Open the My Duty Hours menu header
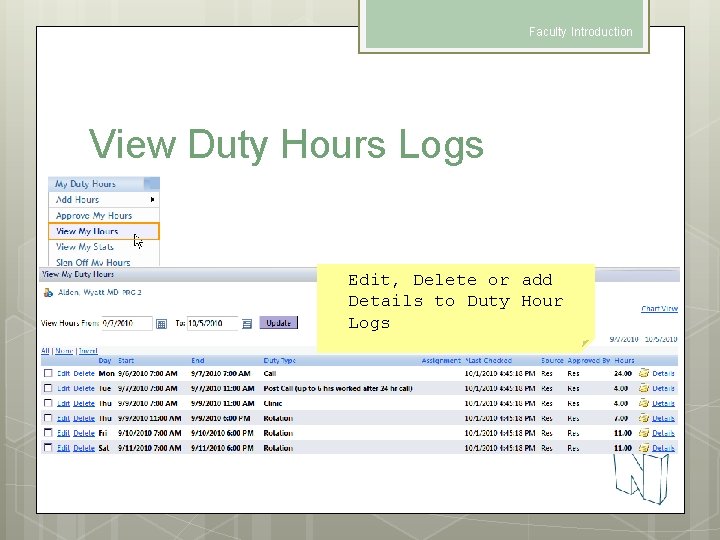 coord(104,184)
